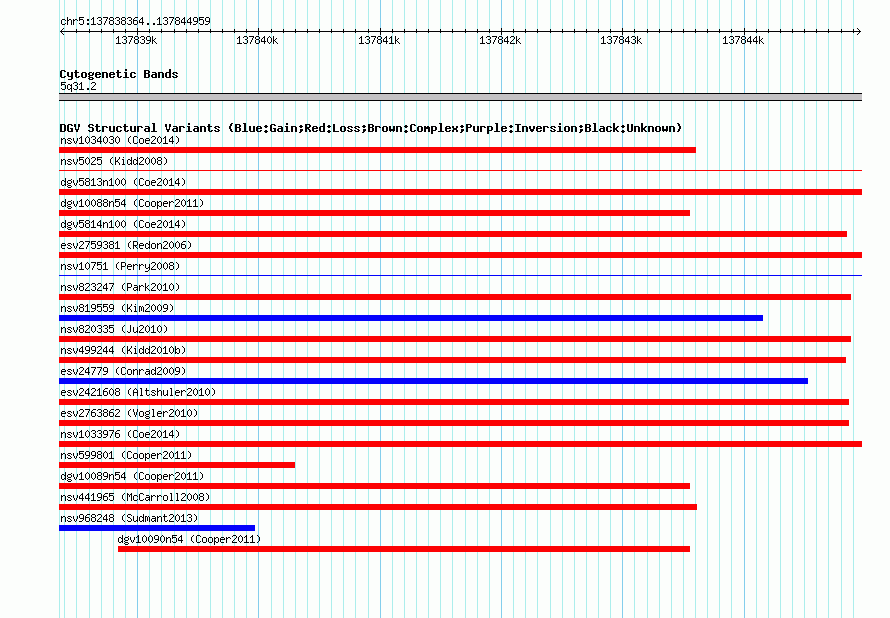The image size is (890, 618).
Task: Click the 137840k ruler tick label
Action: [x=257, y=41]
